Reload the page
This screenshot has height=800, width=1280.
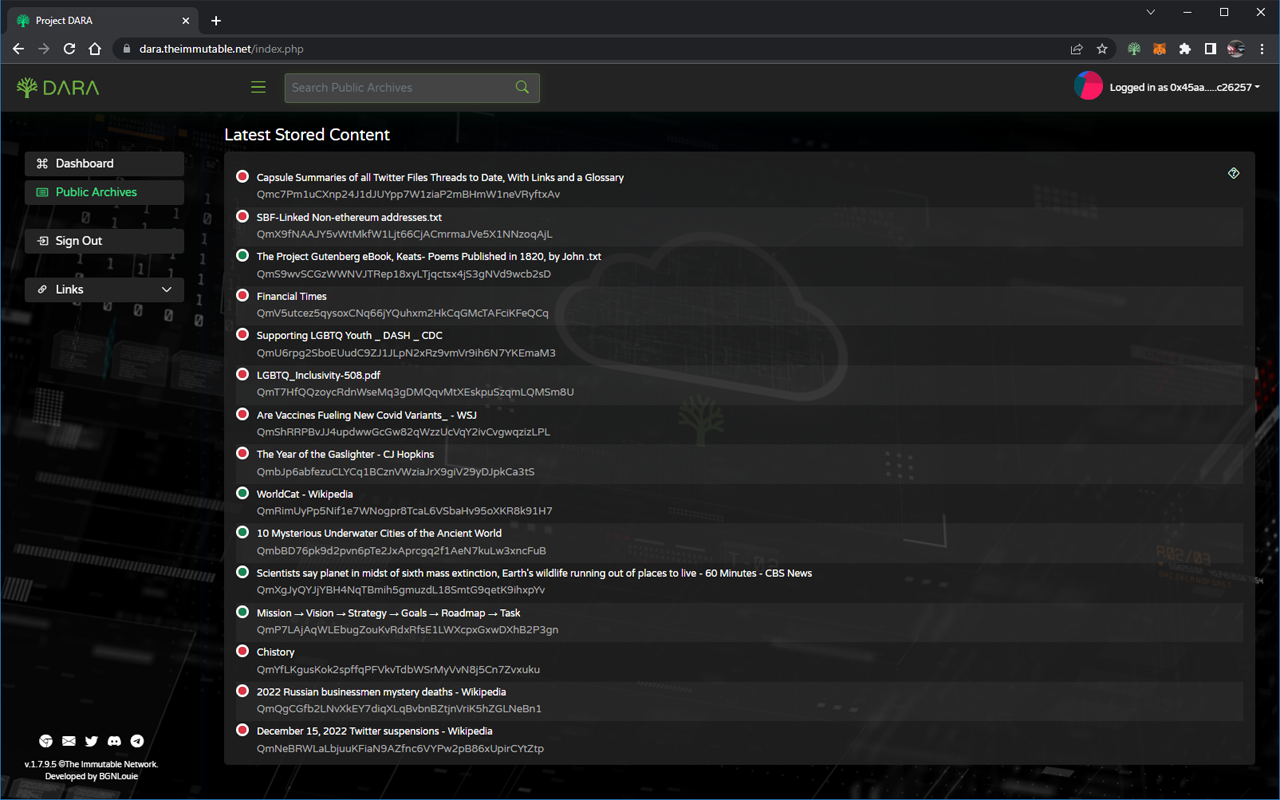69,49
